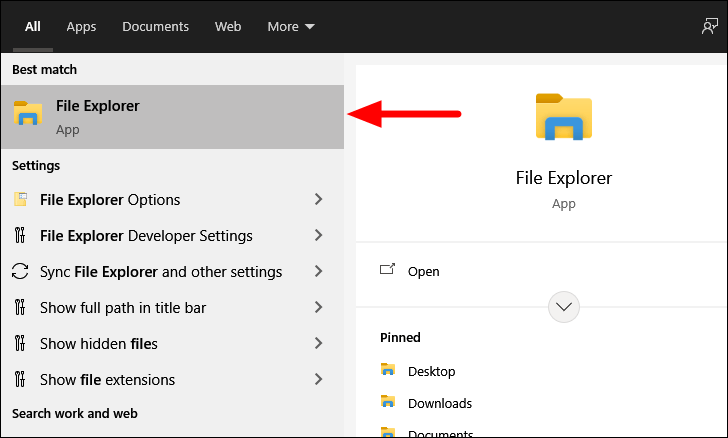Click the pinned Desktop folder icon
The height and width of the screenshot is (438, 728).
pyautogui.click(x=388, y=369)
